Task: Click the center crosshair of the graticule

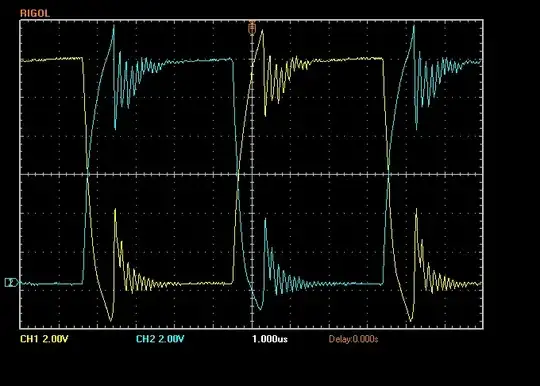Action: pyautogui.click(x=252, y=175)
